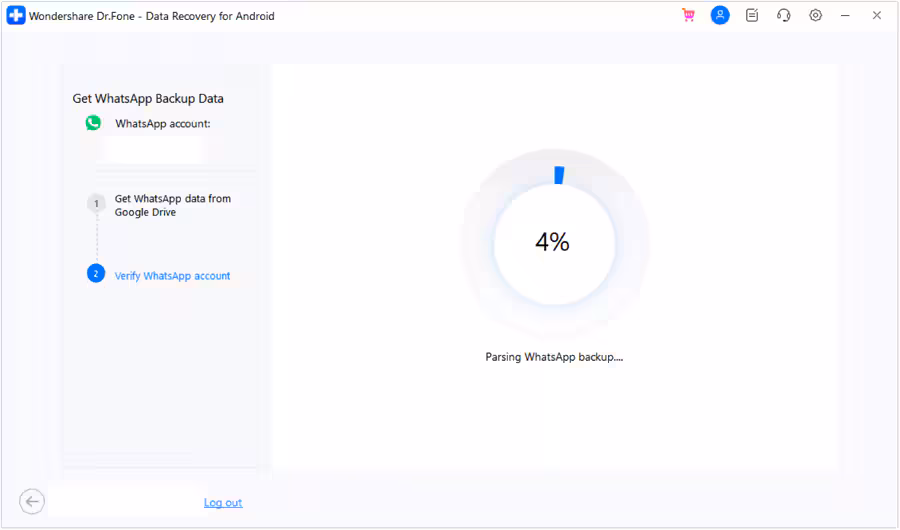Image resolution: width=900 pixels, height=530 pixels.
Task: Select the step 2 number circle
Action: click(x=96, y=273)
